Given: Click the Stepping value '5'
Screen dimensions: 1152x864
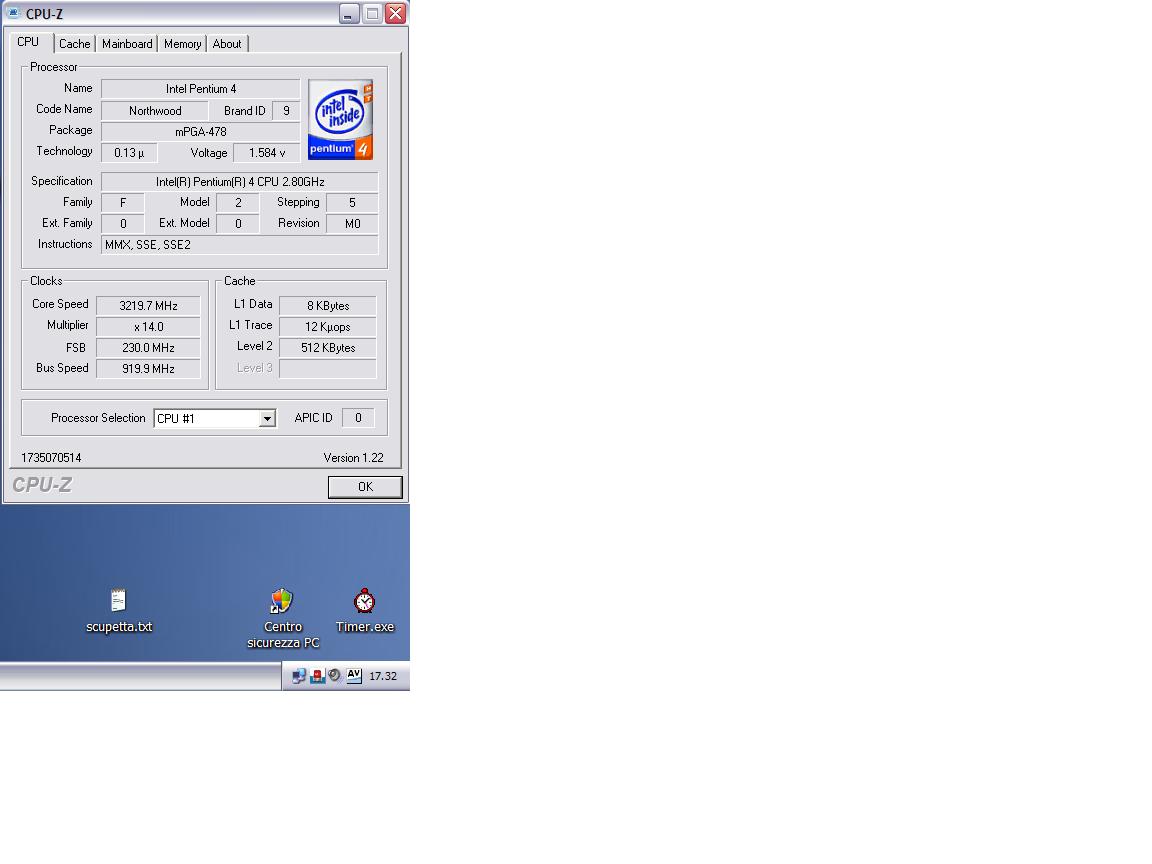Looking at the screenshot, I should click(352, 203).
